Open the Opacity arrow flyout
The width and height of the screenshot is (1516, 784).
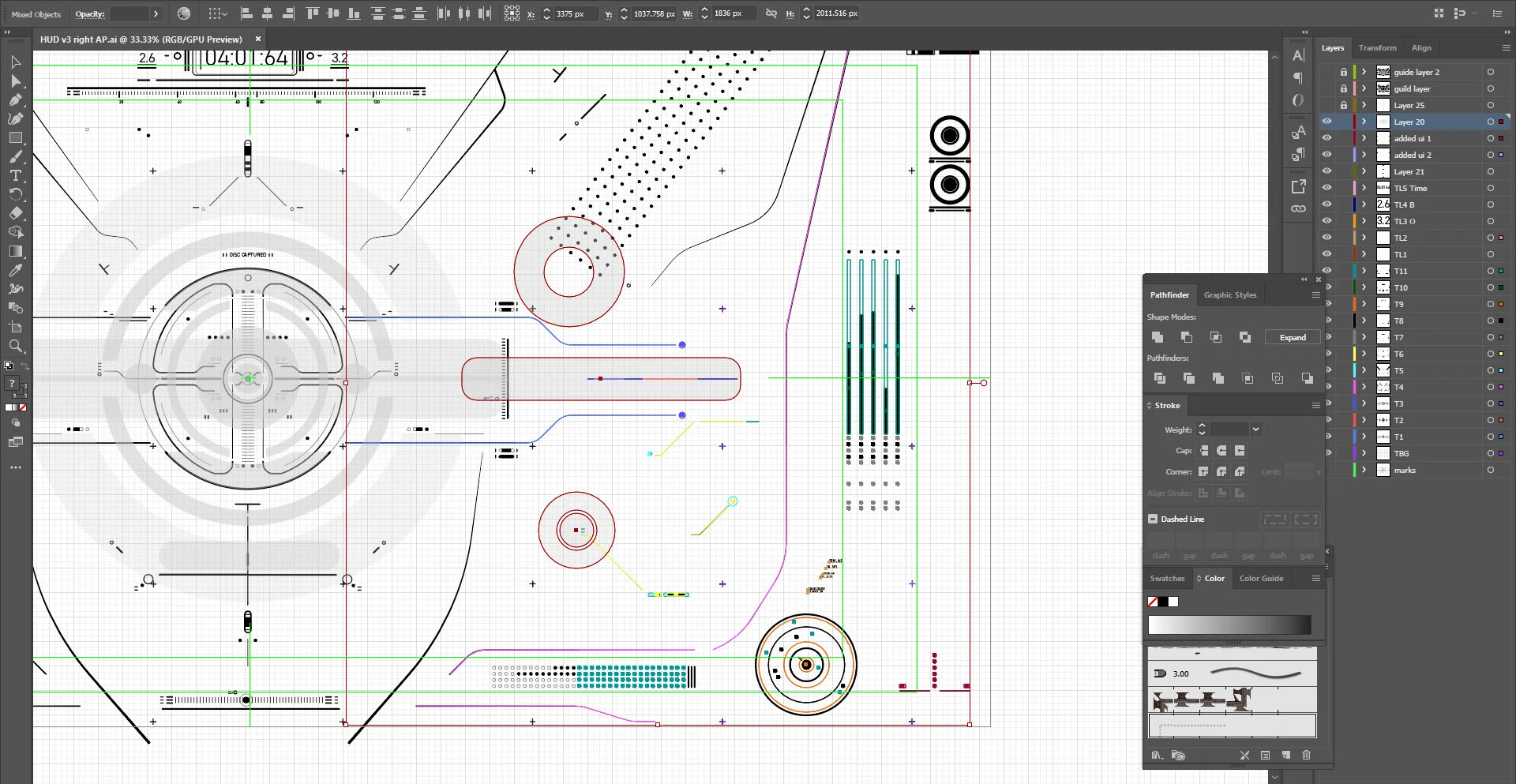coord(156,13)
